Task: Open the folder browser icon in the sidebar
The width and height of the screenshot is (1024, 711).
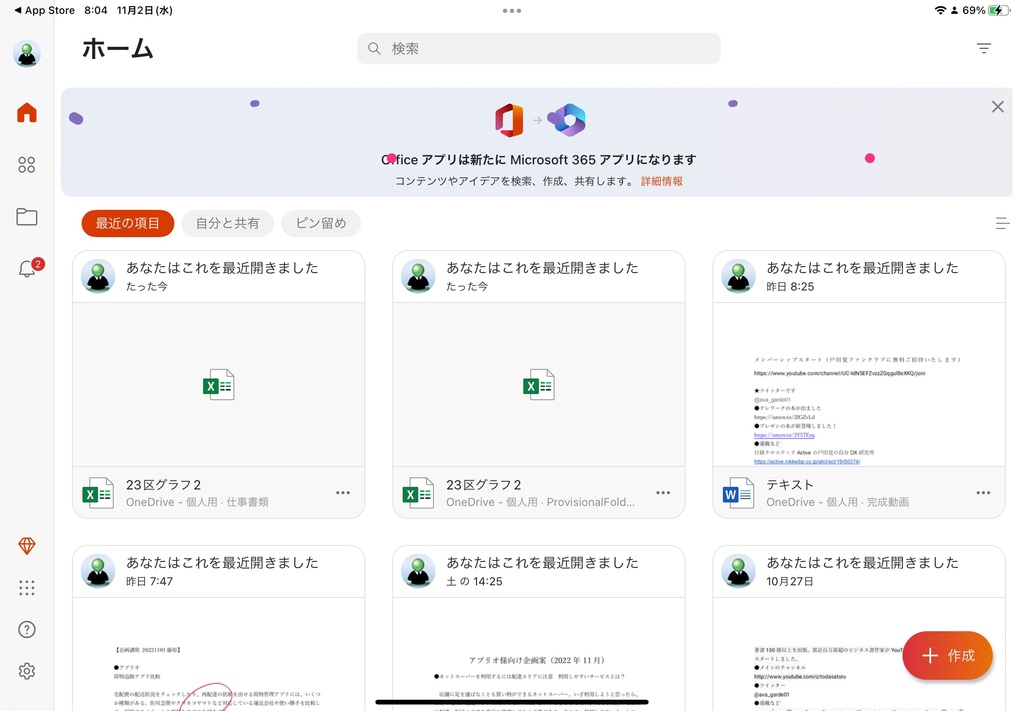Action: click(x=27, y=217)
